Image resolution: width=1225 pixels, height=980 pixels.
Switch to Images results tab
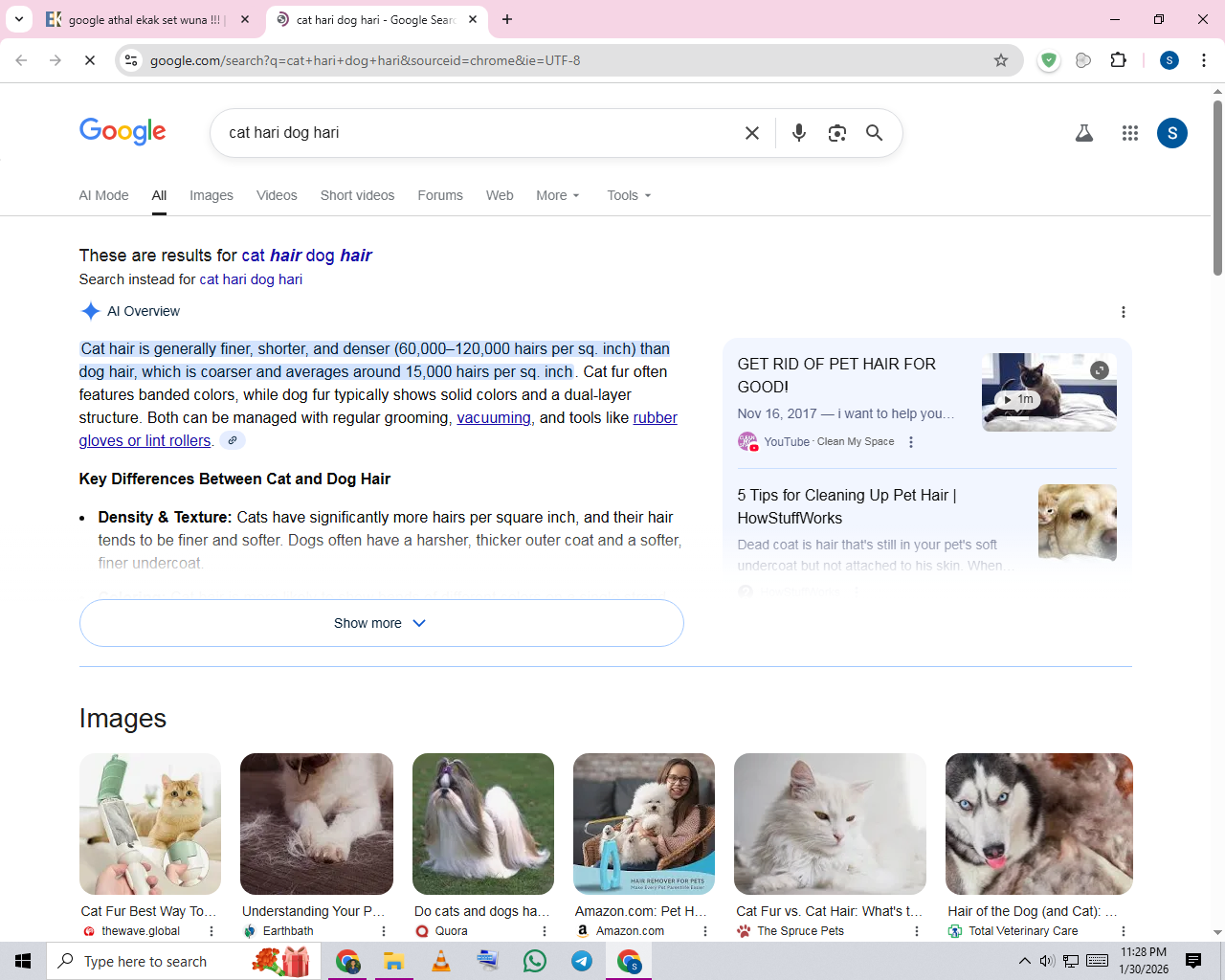click(212, 195)
